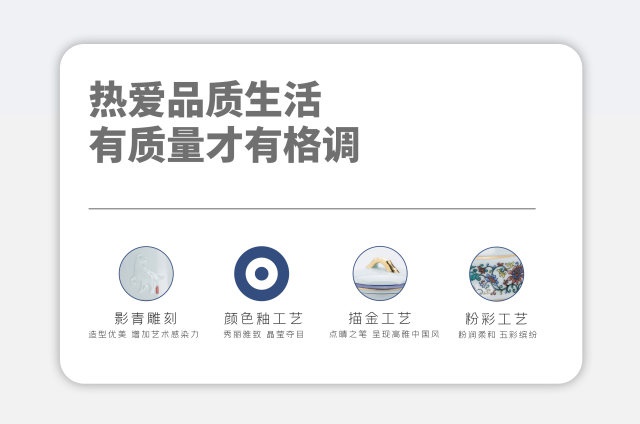
Task: Click the 描金工艺 title text
Action: [x=380, y=318]
